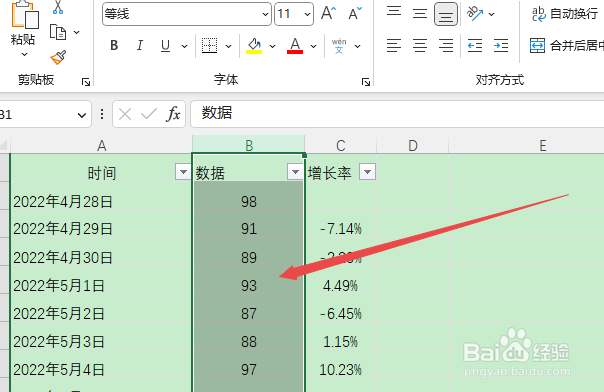
Task: Open underline style options arrow
Action: click(x=184, y=46)
